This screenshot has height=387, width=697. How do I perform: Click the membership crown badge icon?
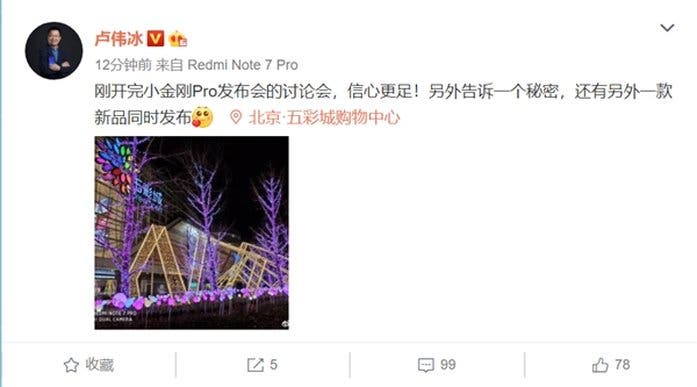tap(177, 39)
